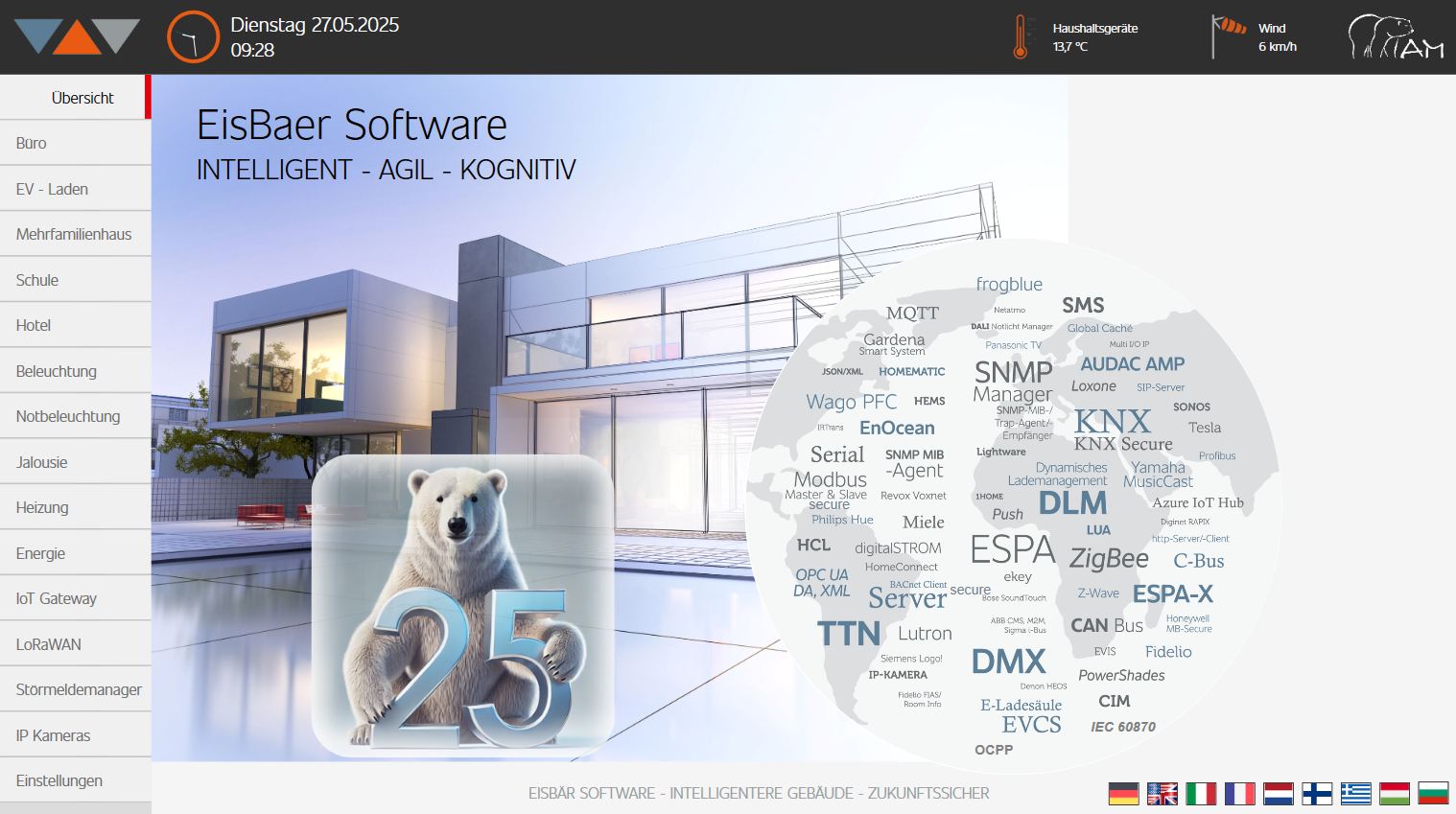This screenshot has height=814, width=1456.
Task: Navigate to the Hotel page
Action: pyautogui.click(x=76, y=325)
